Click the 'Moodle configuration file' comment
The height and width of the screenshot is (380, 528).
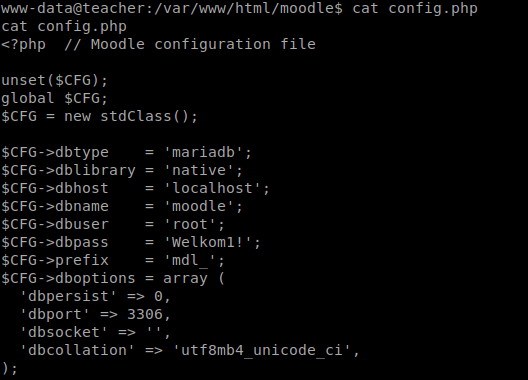(x=203, y=44)
